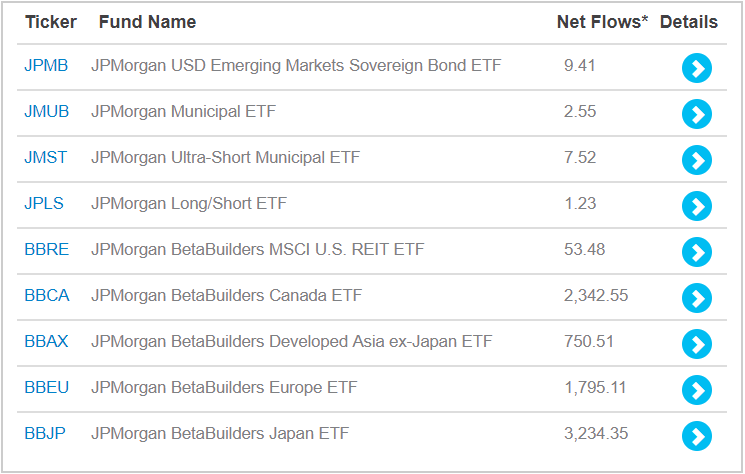Click details arrow beside JPLS fund
Screen dimensions: 745x474
click(696, 206)
